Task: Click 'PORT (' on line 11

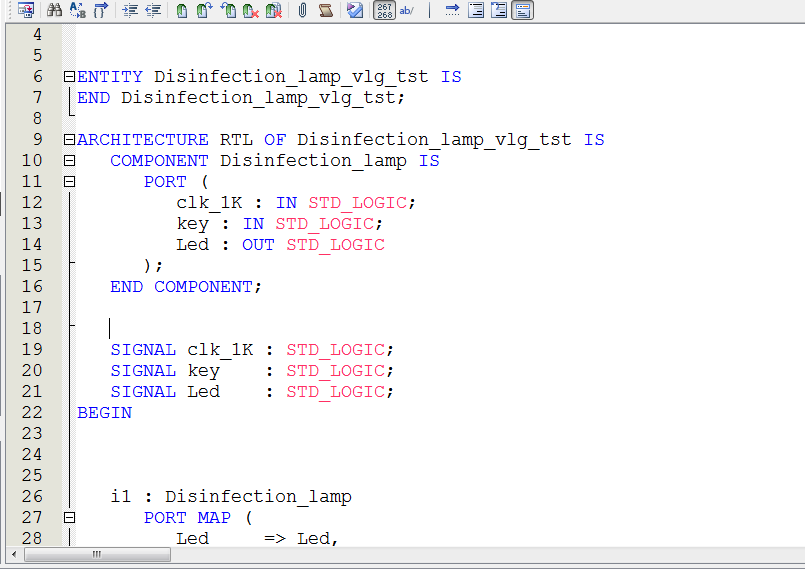Action: [176, 182]
